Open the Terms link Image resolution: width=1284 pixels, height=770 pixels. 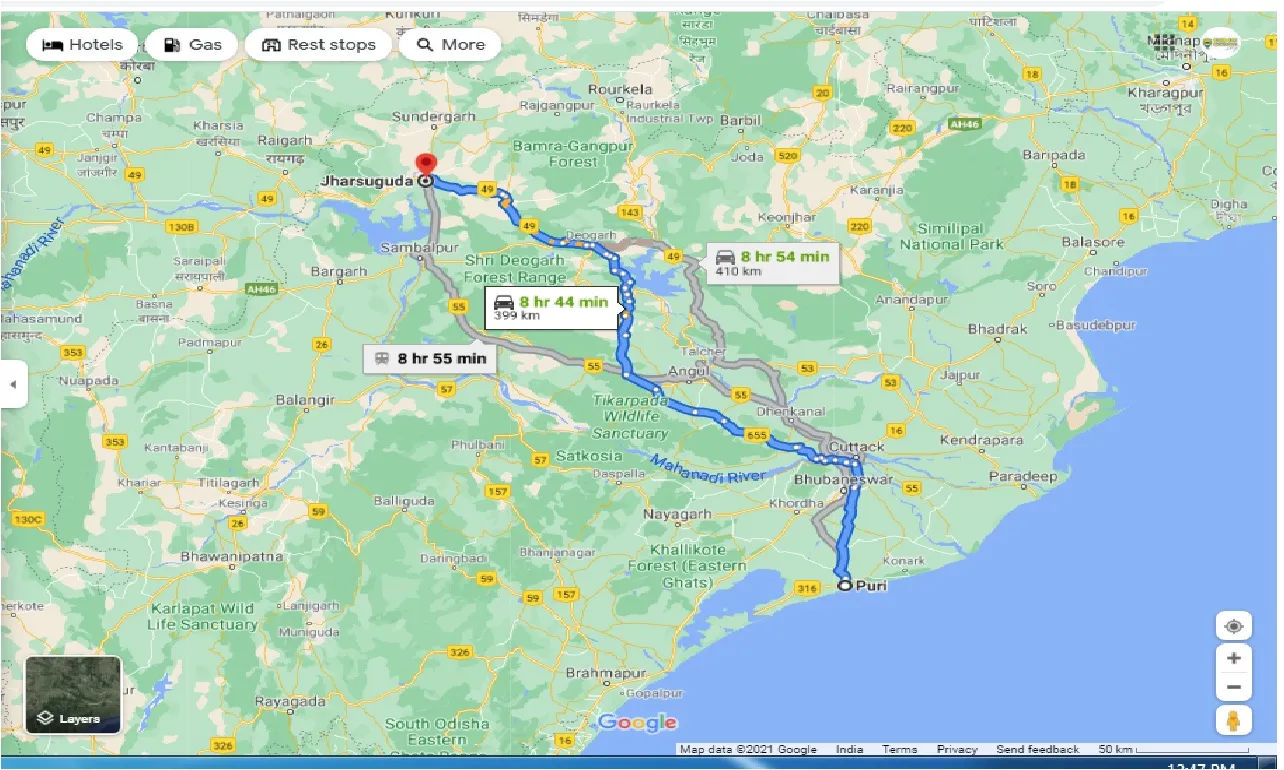click(x=898, y=748)
